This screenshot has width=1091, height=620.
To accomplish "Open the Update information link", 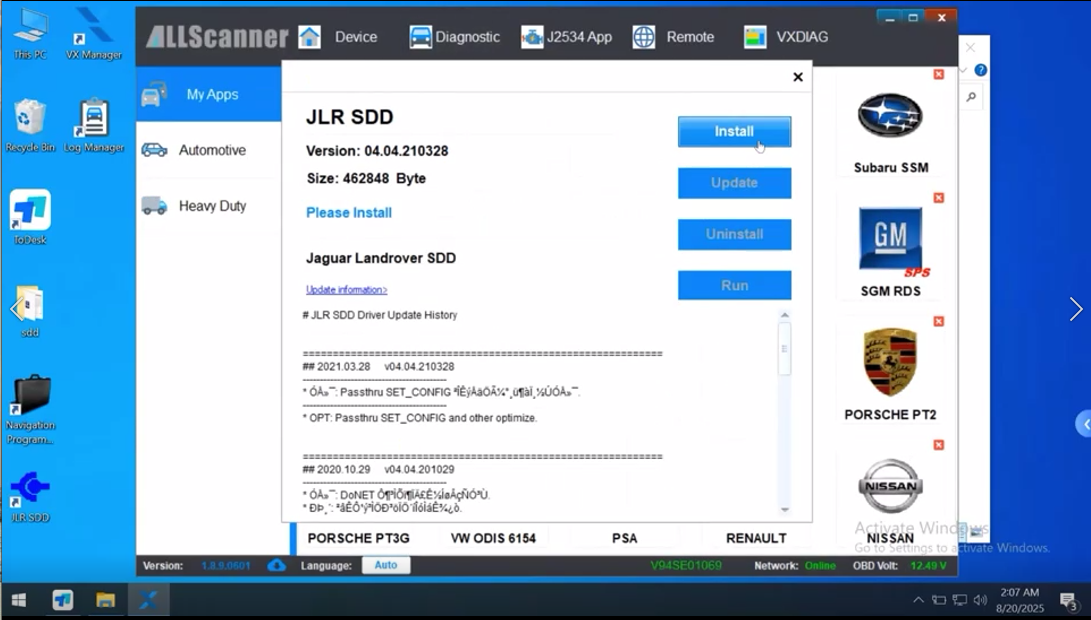I will (x=347, y=289).
